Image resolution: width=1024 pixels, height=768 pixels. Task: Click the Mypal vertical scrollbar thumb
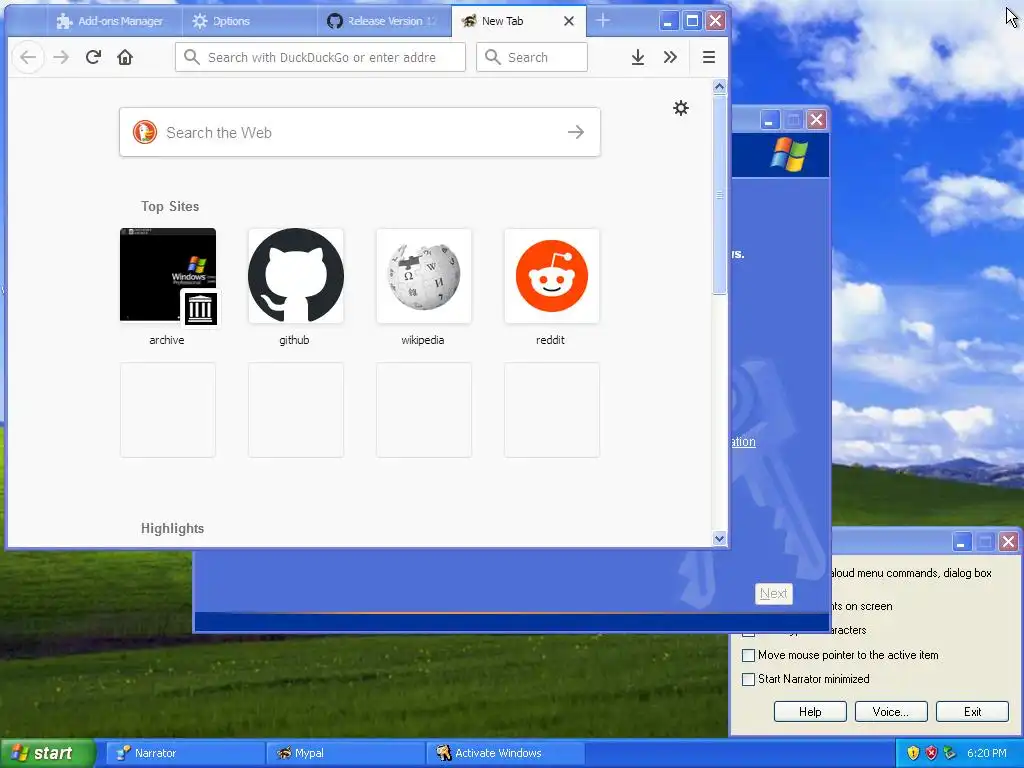(x=720, y=195)
